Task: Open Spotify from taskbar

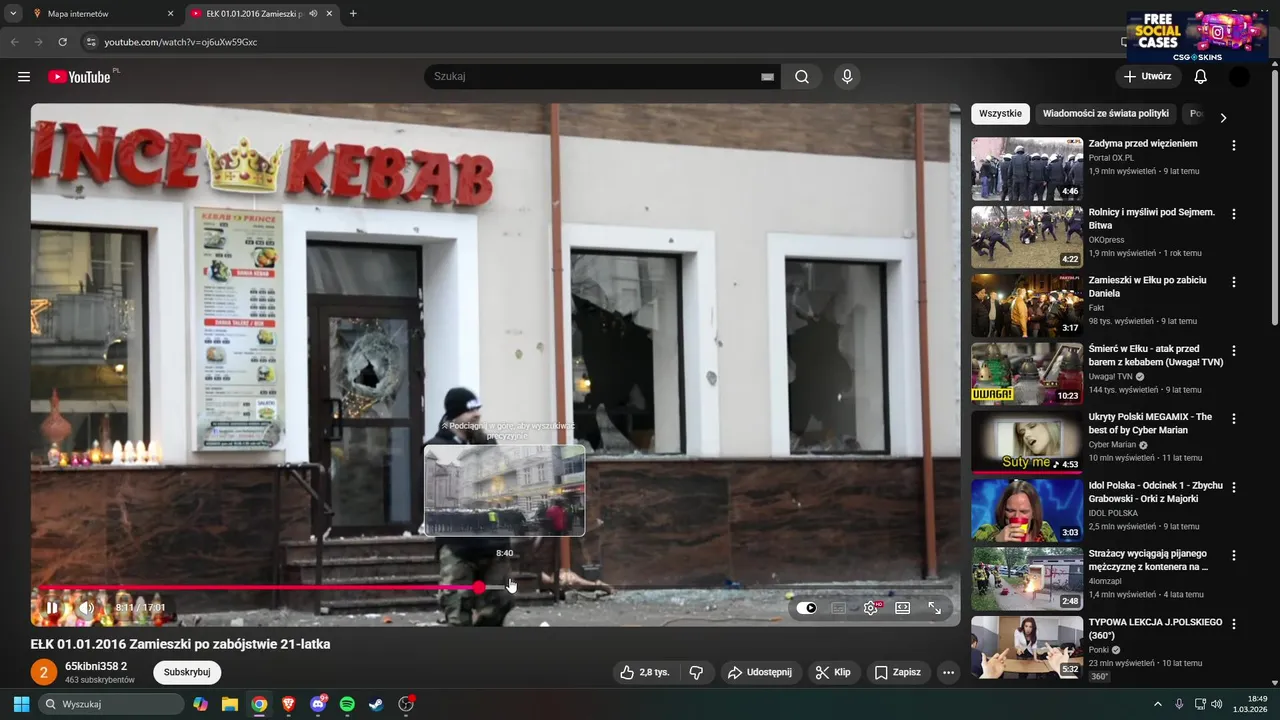Action: click(x=347, y=704)
